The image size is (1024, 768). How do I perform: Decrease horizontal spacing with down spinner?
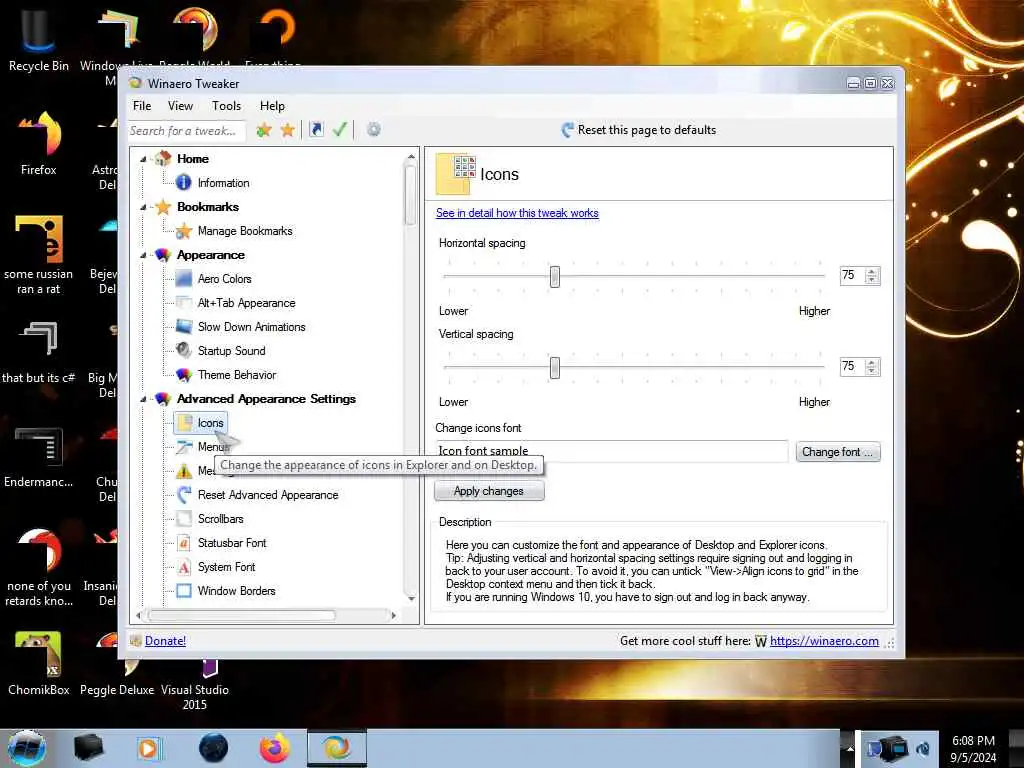click(872, 280)
